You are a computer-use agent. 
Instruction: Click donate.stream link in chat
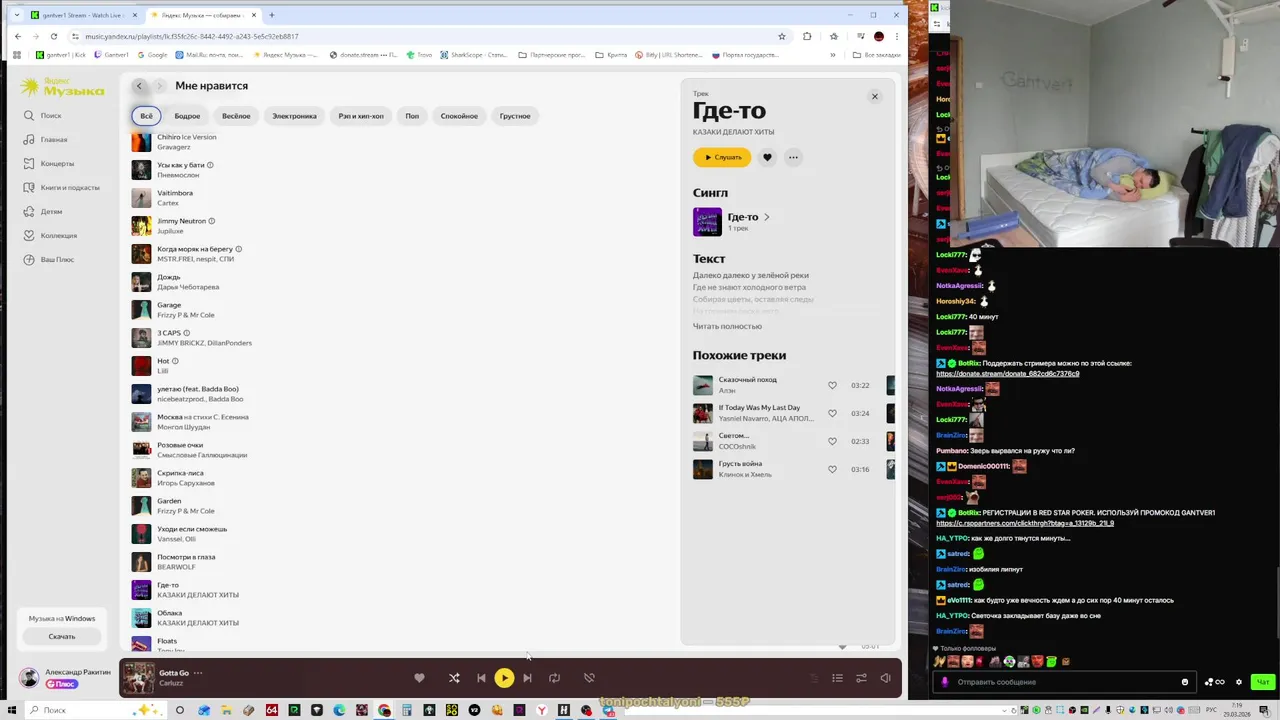click(x=1008, y=373)
